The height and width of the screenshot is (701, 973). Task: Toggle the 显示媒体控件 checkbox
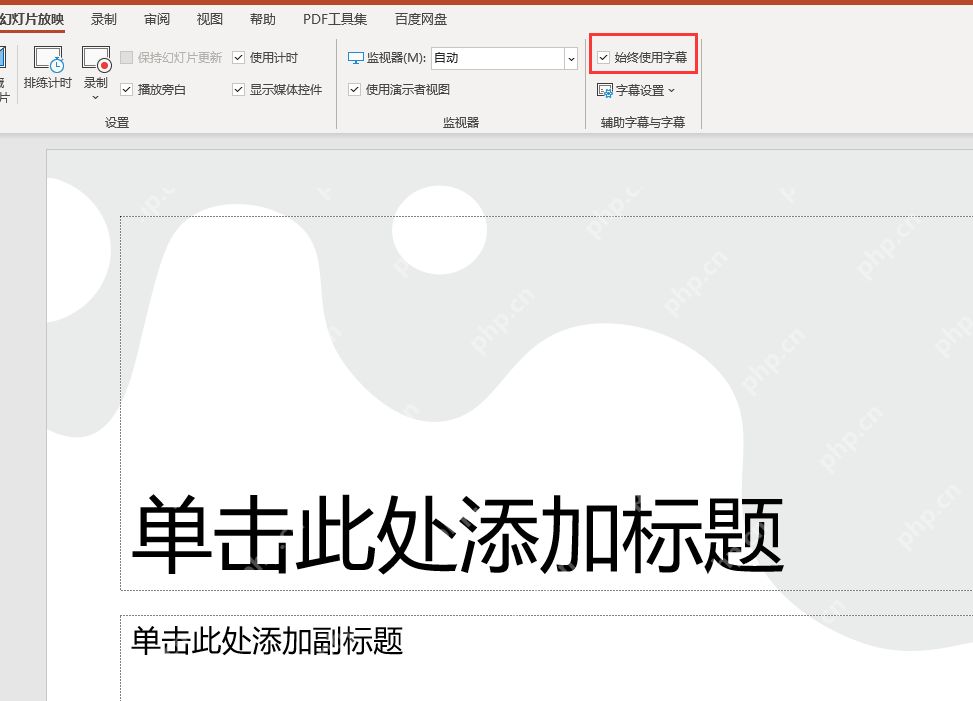coord(238,90)
